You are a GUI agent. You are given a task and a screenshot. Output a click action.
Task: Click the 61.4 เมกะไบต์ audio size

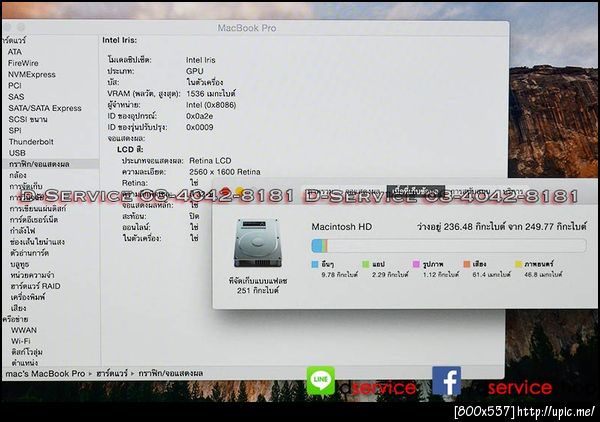pyautogui.click(x=492, y=275)
